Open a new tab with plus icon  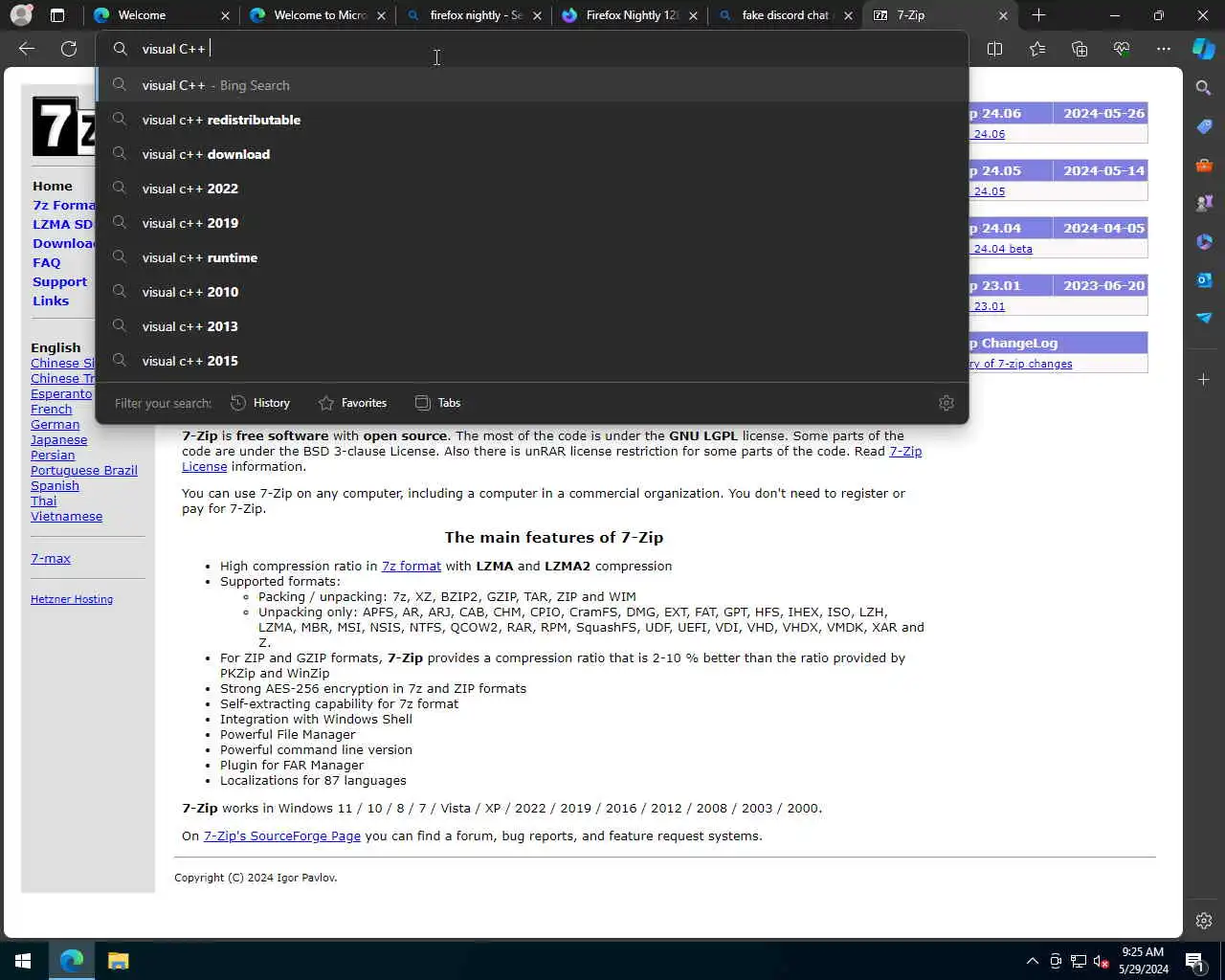click(x=1038, y=15)
